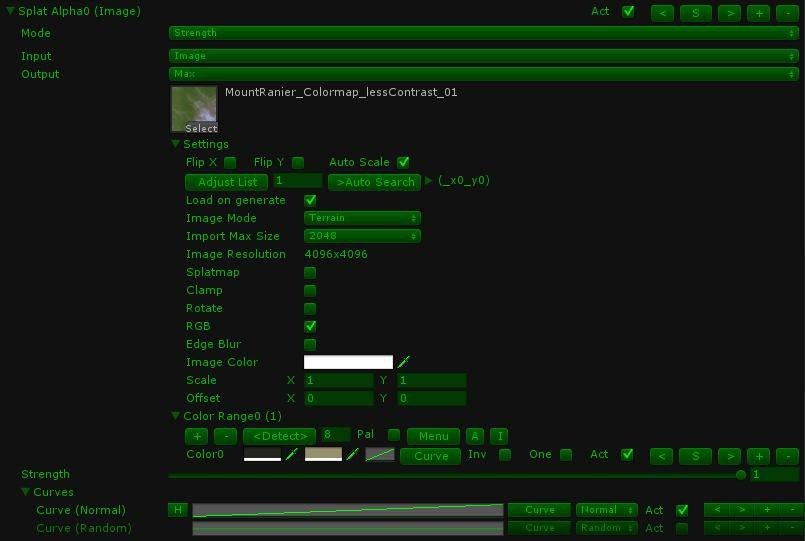Click the >Auto Search button
Screen dimensions: 805x541
coord(374,182)
